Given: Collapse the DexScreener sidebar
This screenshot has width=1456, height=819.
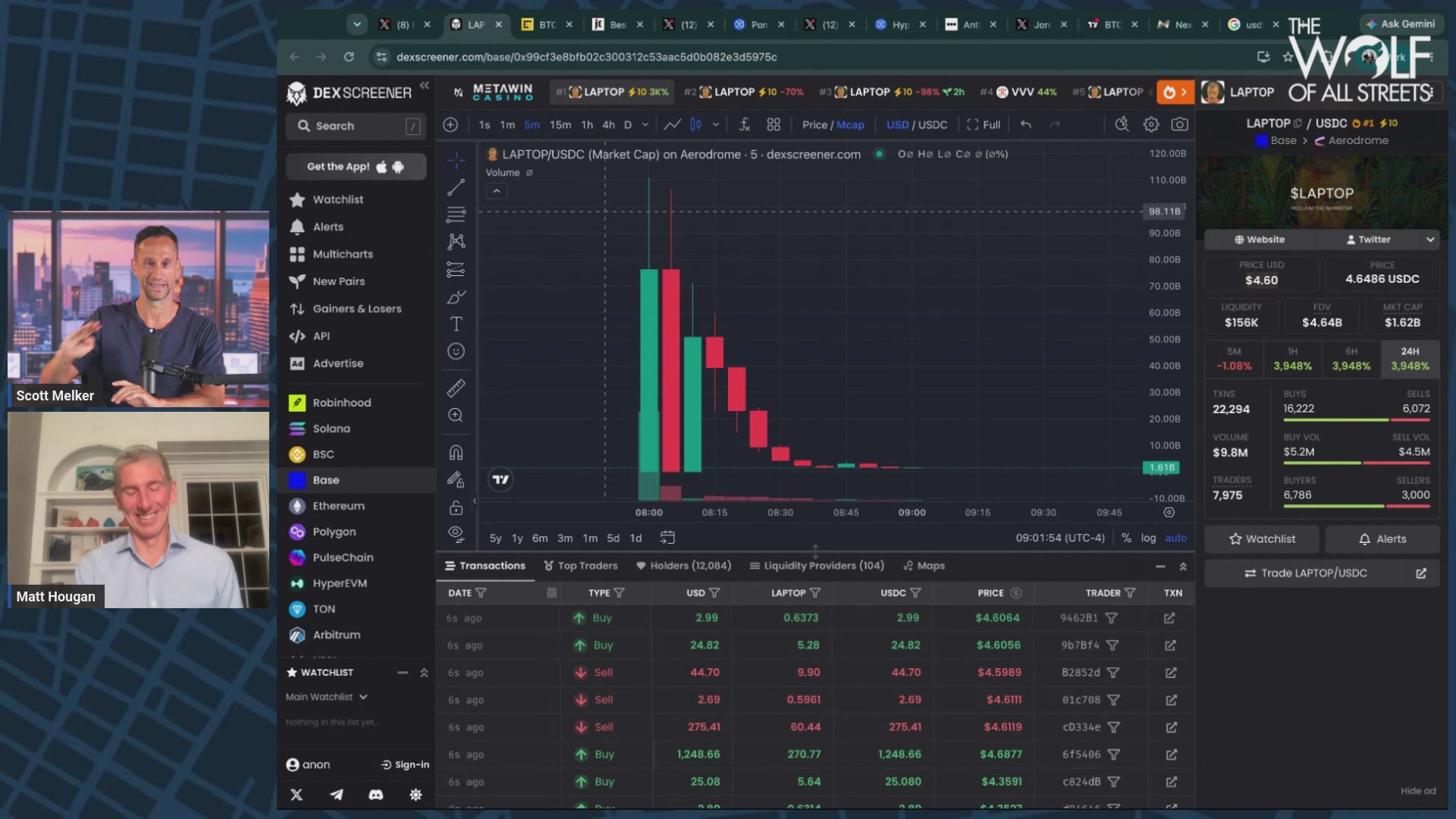Looking at the screenshot, I should tap(425, 86).
